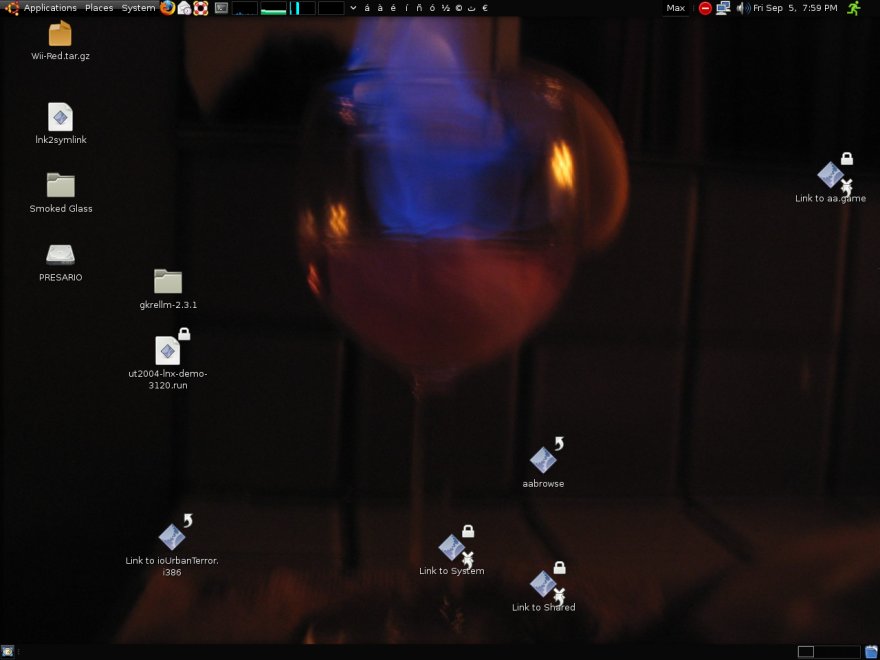
Task: Launch the Terminal from the panel
Action: (222, 8)
